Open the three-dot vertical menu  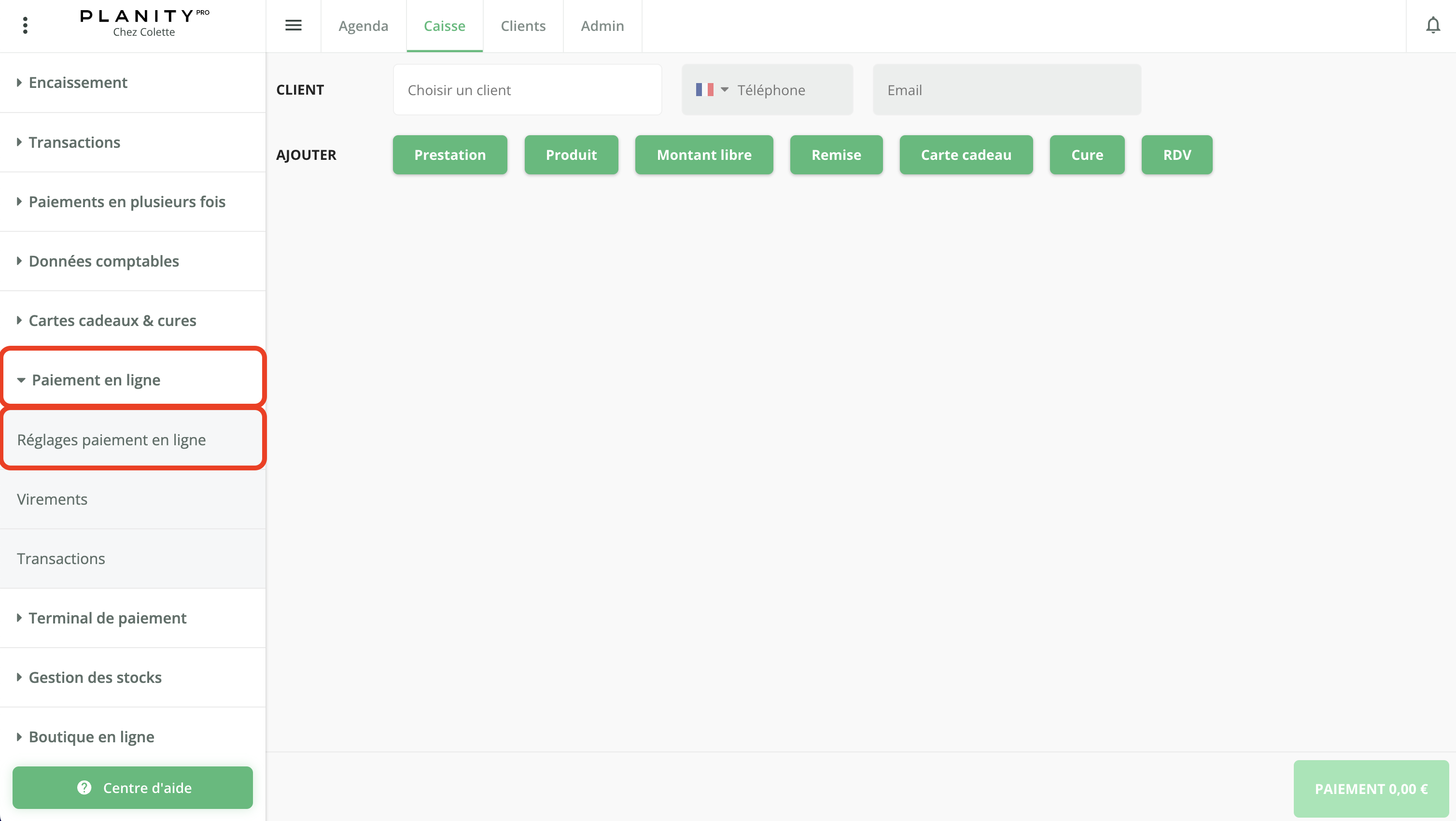point(25,26)
